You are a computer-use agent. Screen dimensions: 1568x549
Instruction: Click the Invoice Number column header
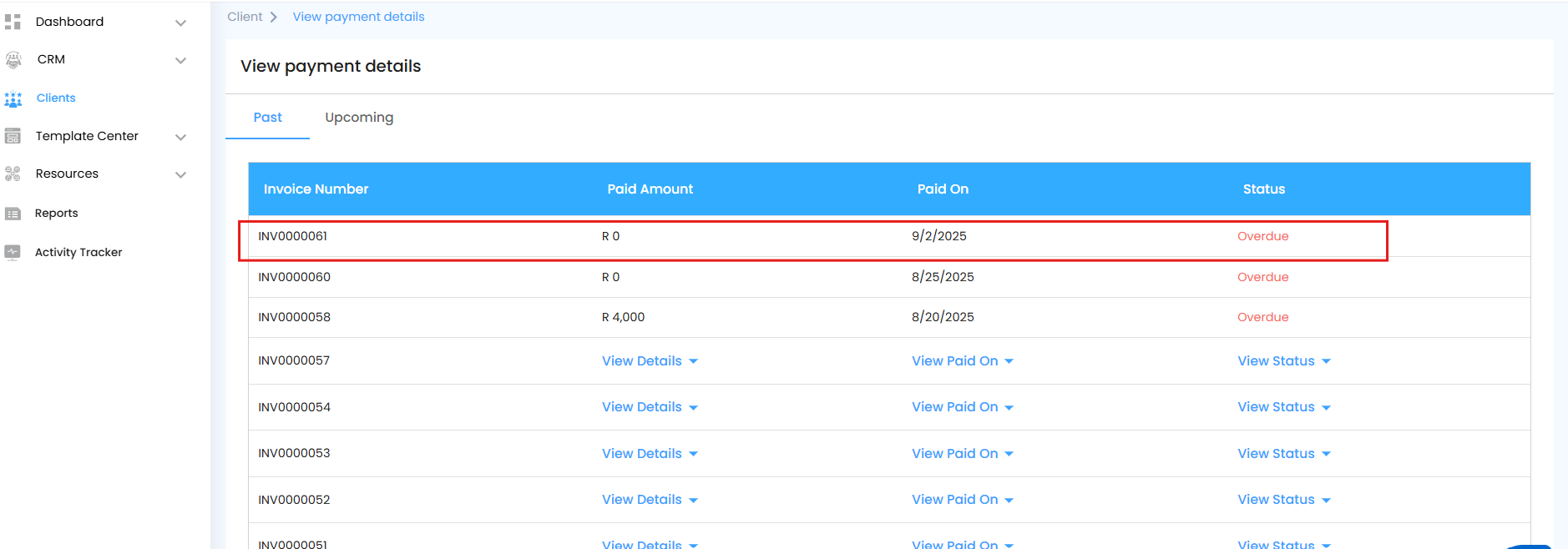coord(316,189)
